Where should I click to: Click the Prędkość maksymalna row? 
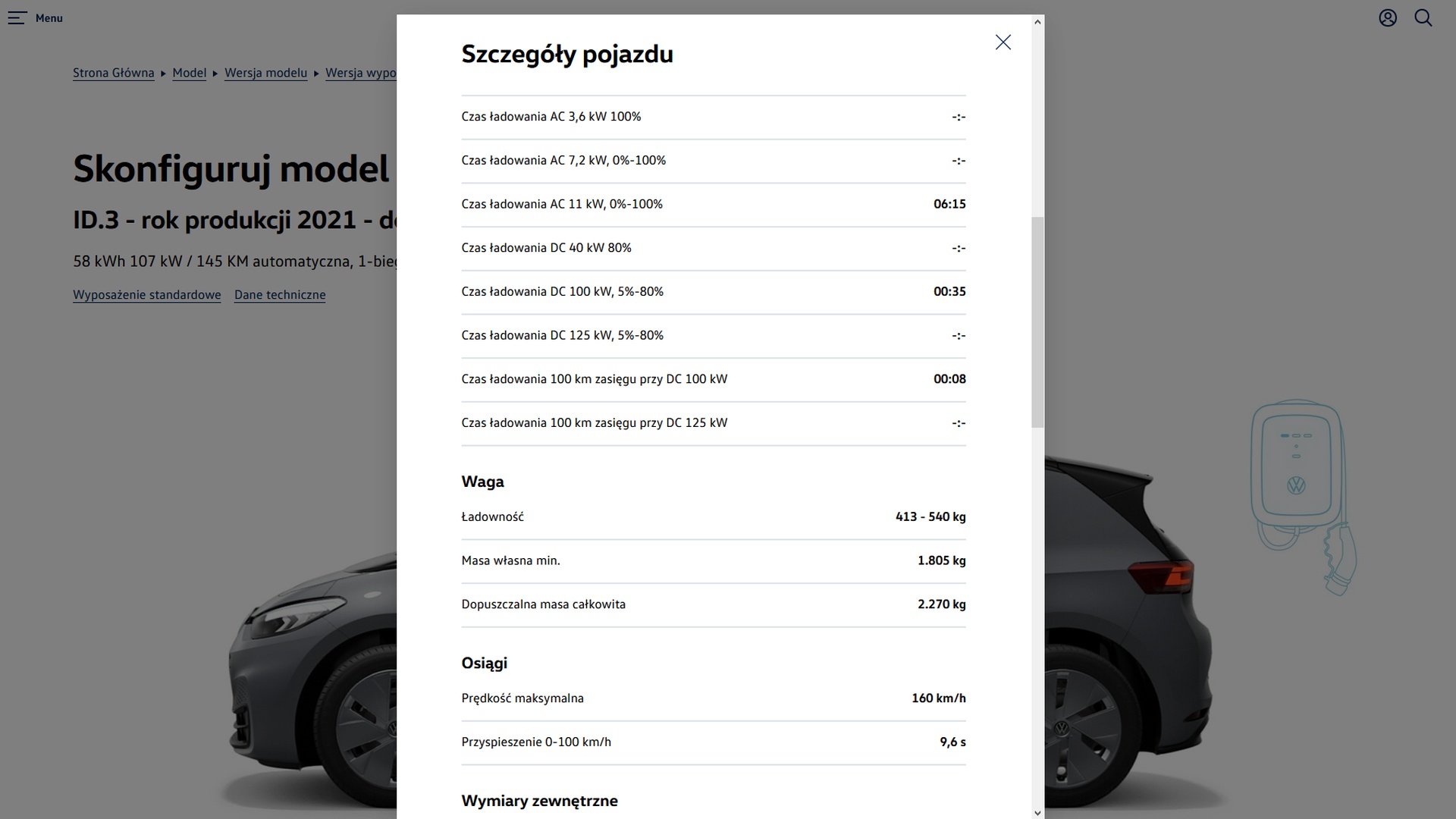click(x=713, y=698)
